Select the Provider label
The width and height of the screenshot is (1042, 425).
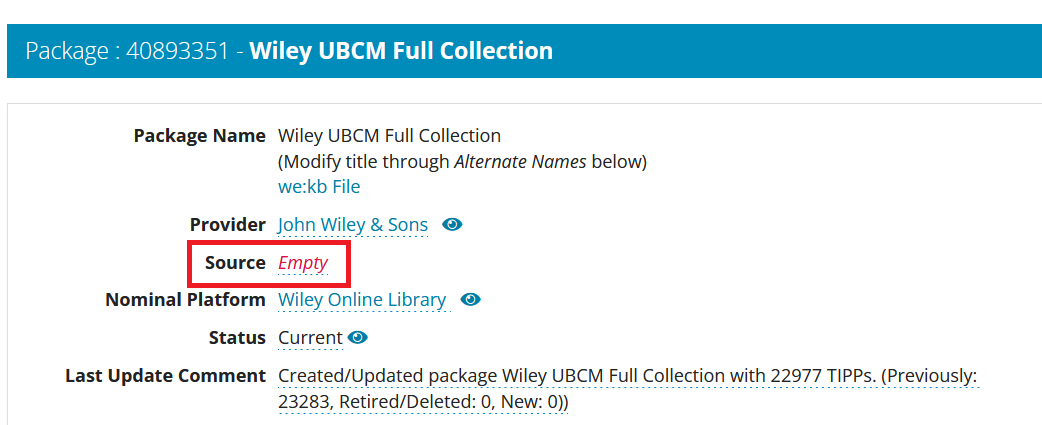click(227, 225)
